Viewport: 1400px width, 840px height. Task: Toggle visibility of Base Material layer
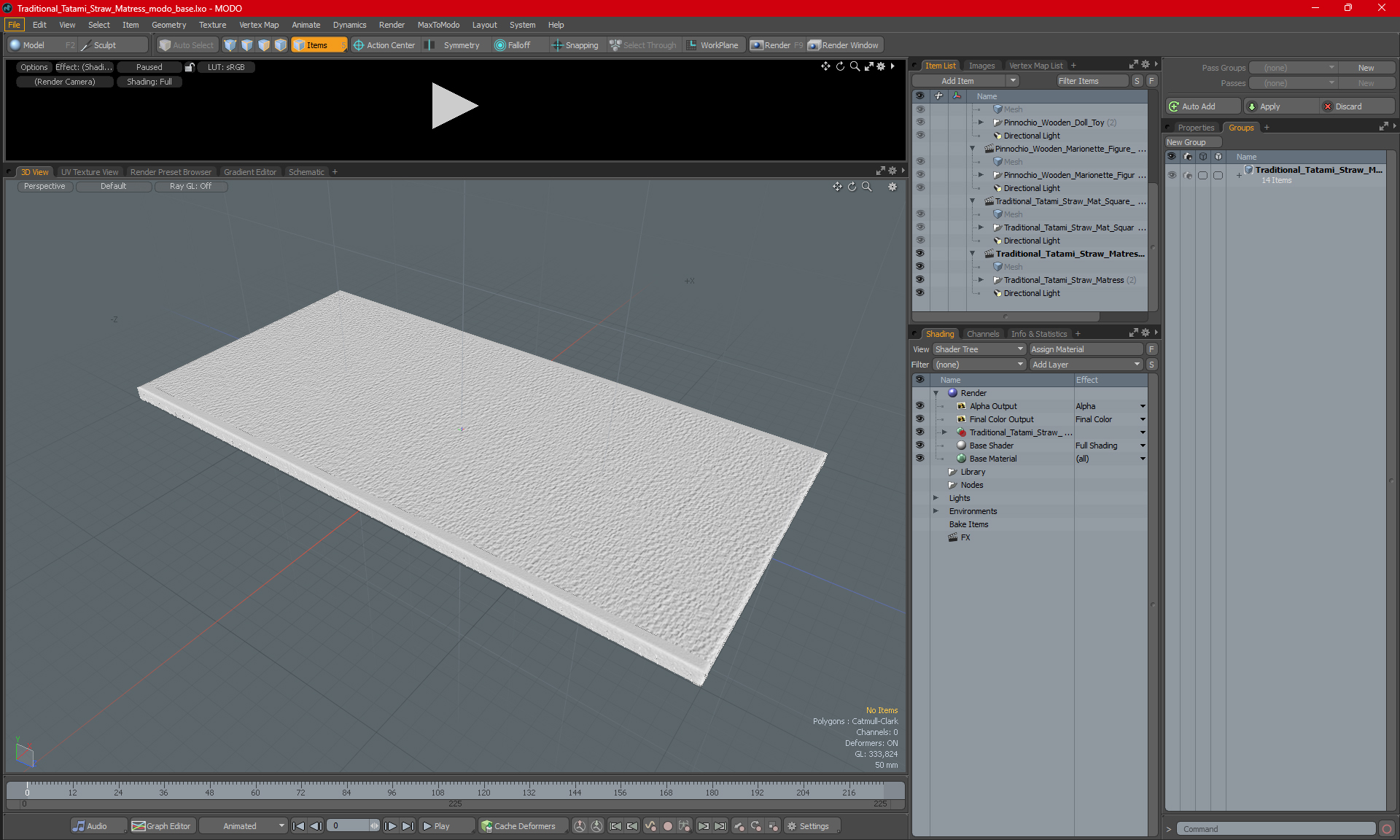[919, 459]
